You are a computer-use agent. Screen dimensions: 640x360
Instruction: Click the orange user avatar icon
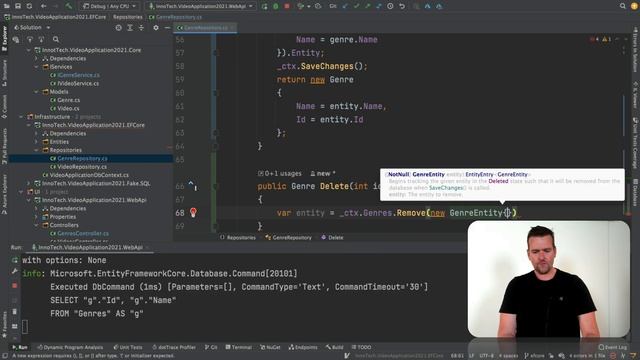pos(634,6)
